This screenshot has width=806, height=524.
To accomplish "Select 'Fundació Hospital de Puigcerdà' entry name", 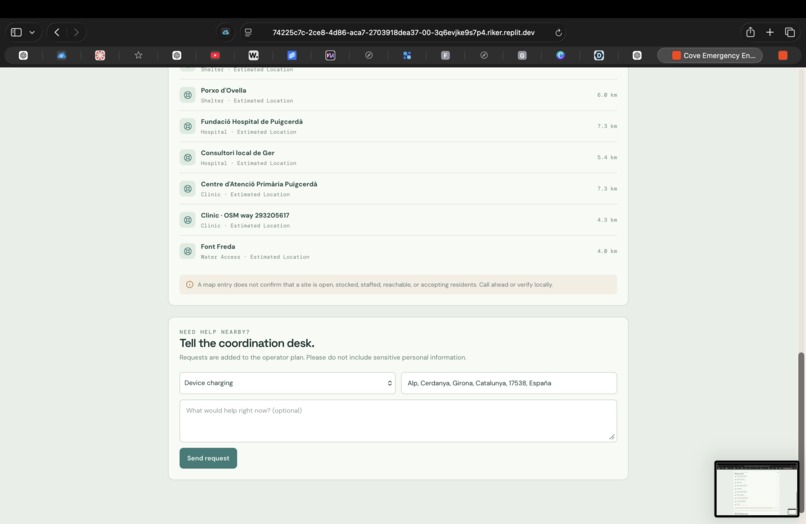I will coord(251,122).
